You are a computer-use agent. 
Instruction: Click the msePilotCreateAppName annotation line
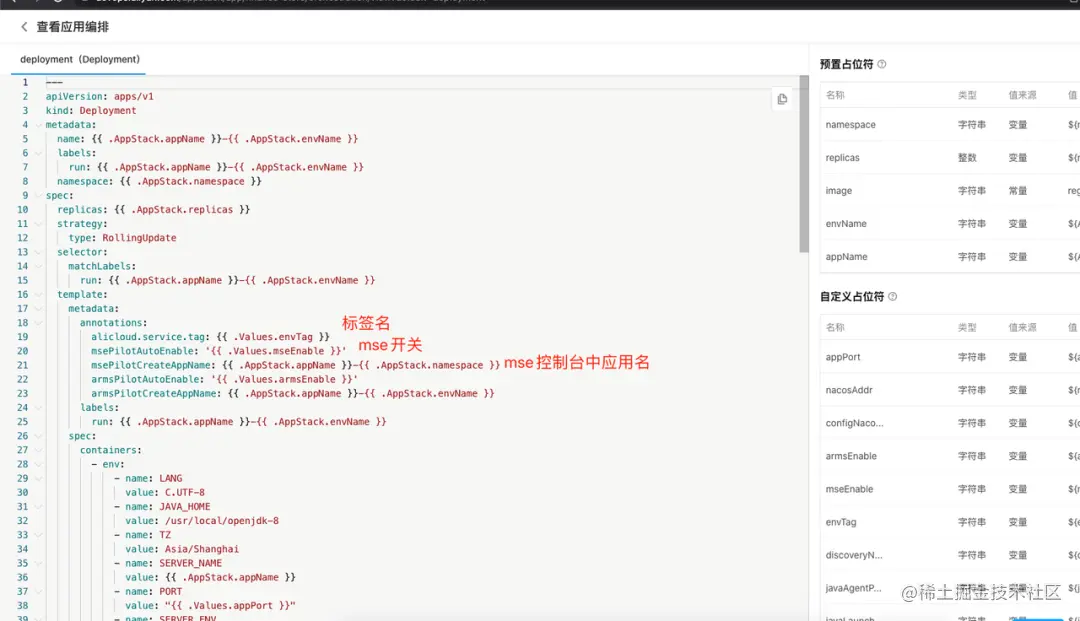click(295, 365)
